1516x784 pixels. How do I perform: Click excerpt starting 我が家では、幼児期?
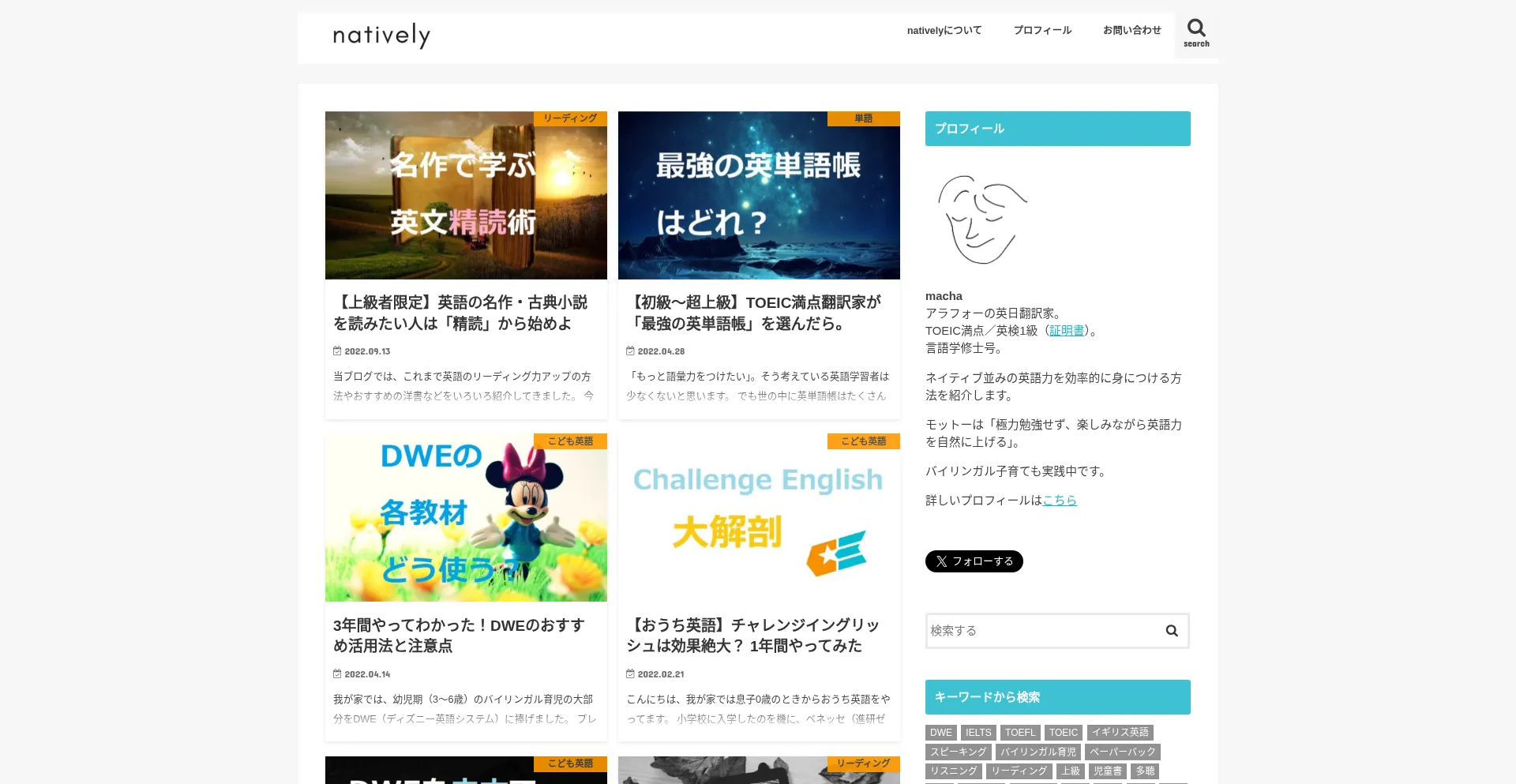coord(465,709)
